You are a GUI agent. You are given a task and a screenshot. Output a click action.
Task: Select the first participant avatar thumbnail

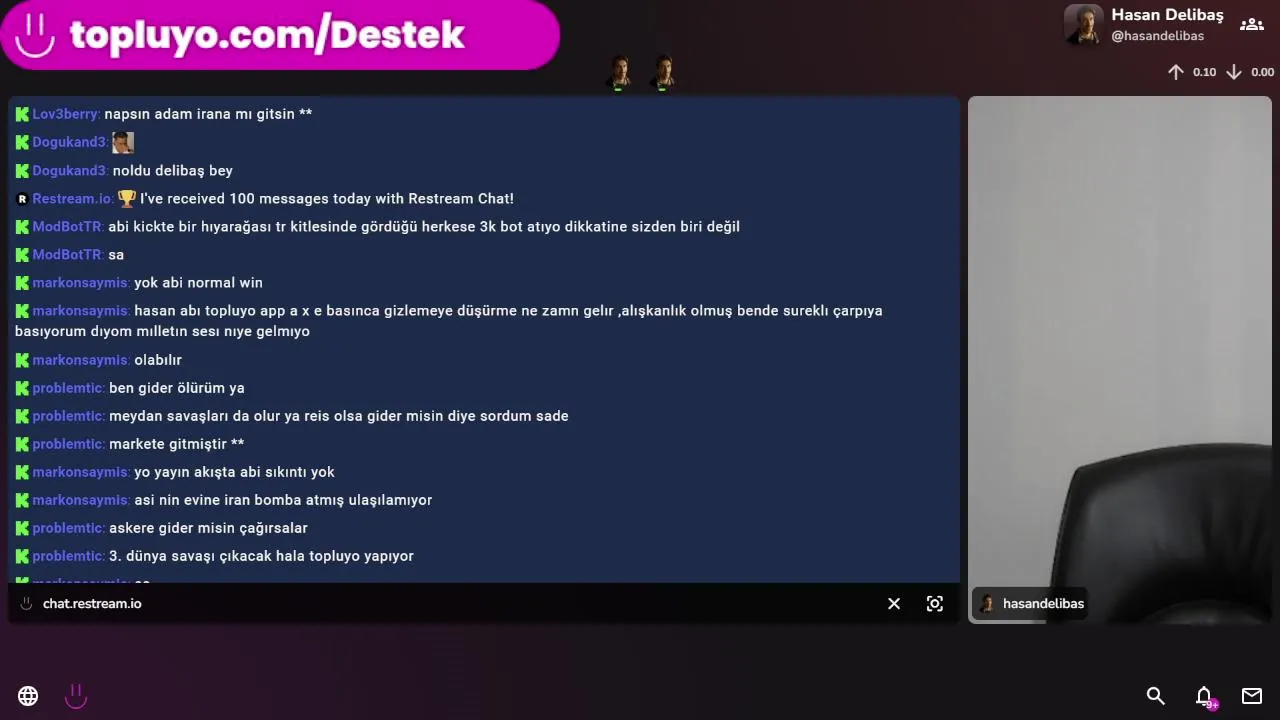coord(619,73)
